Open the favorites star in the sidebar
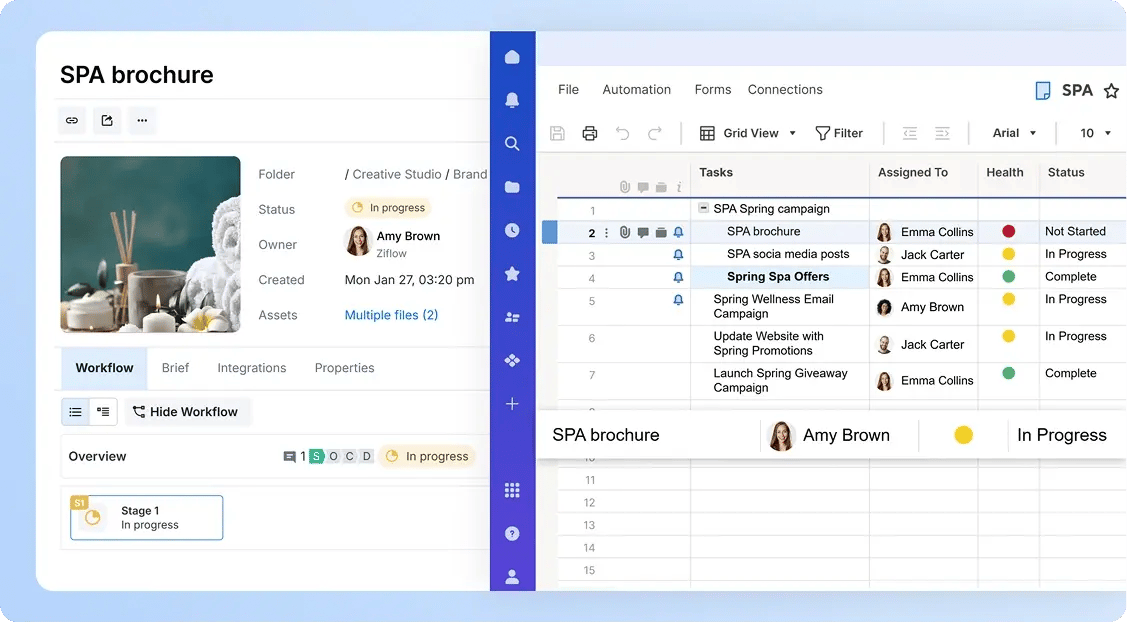The width and height of the screenshot is (1127, 623). pyautogui.click(x=512, y=274)
